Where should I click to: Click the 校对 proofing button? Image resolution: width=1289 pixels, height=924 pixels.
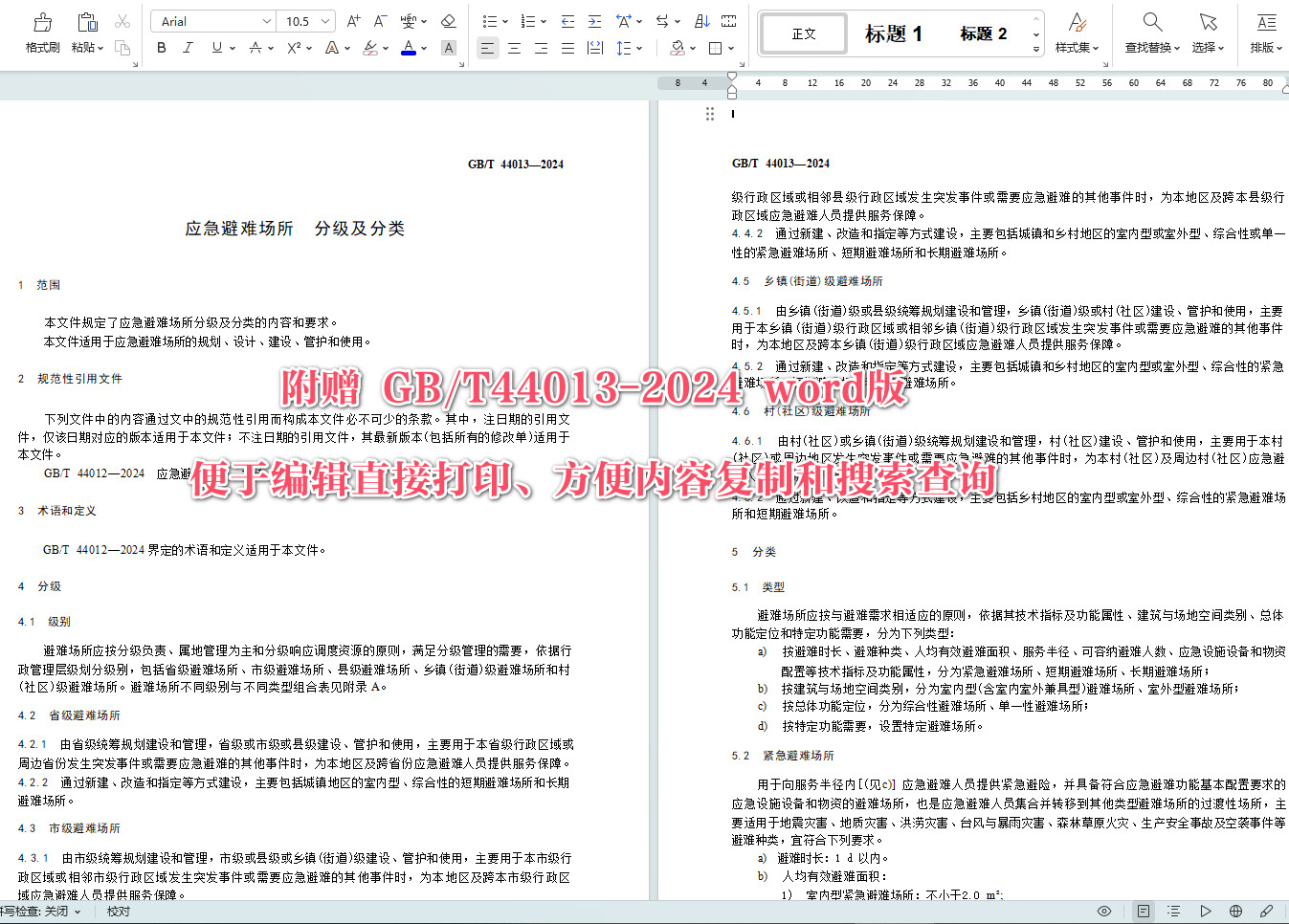point(118,911)
